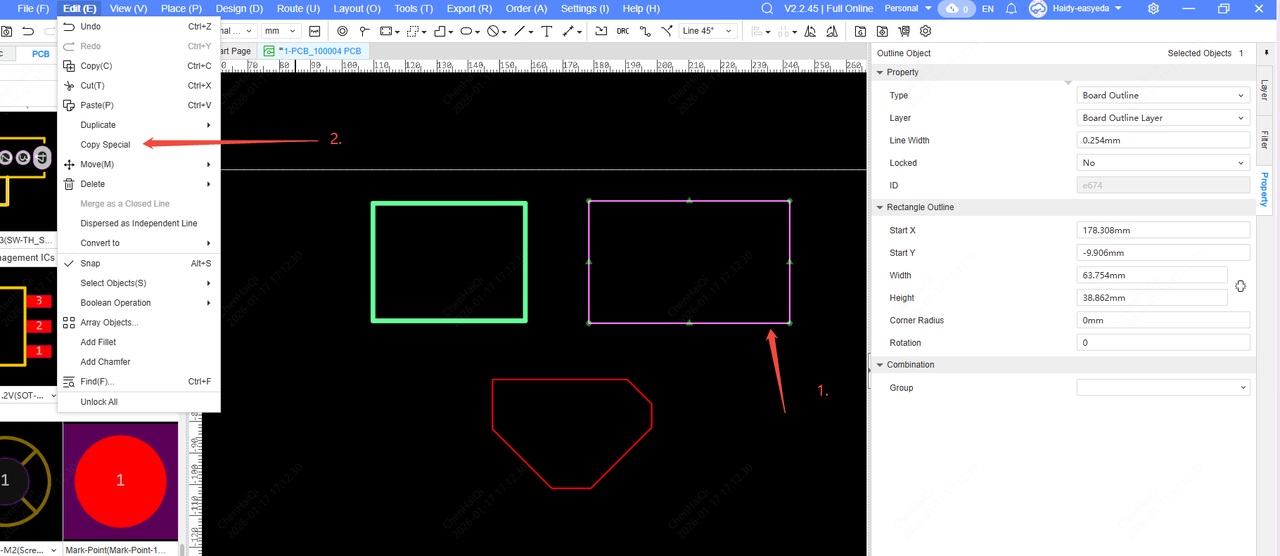
Task: Open the Type dropdown for Board Outline
Action: (1163, 96)
